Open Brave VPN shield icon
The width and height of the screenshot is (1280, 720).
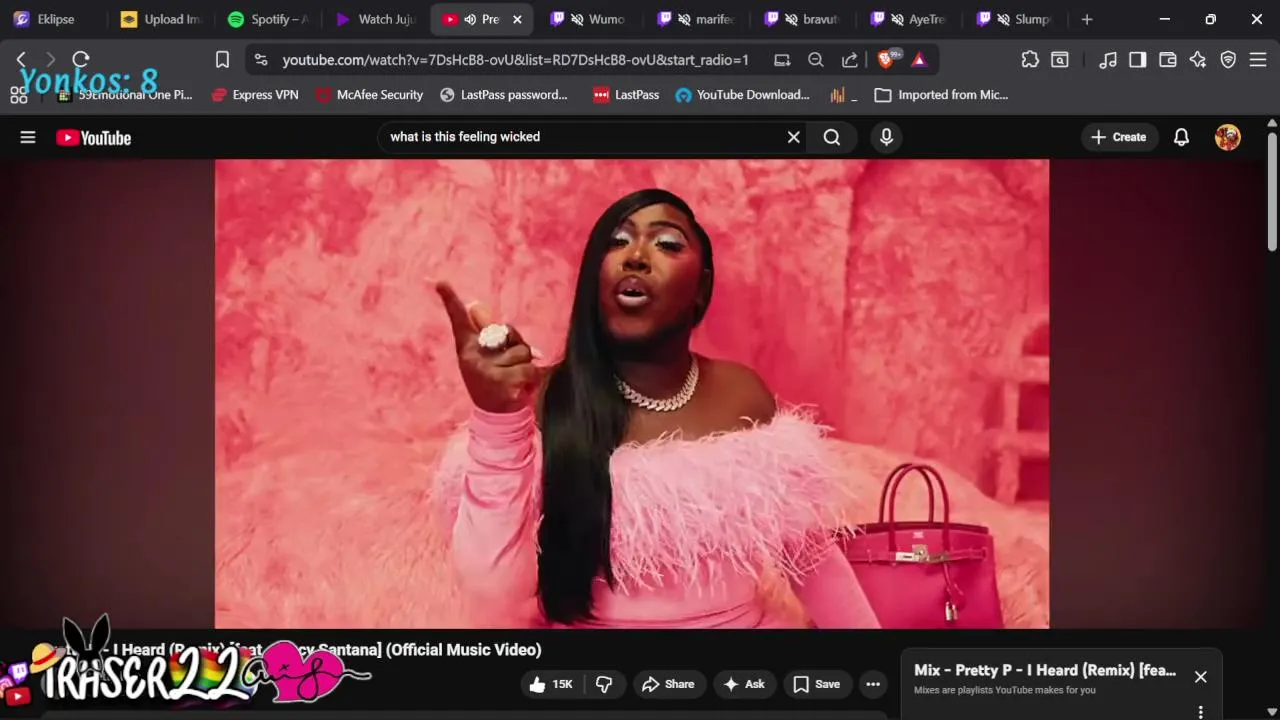[x=1228, y=60]
